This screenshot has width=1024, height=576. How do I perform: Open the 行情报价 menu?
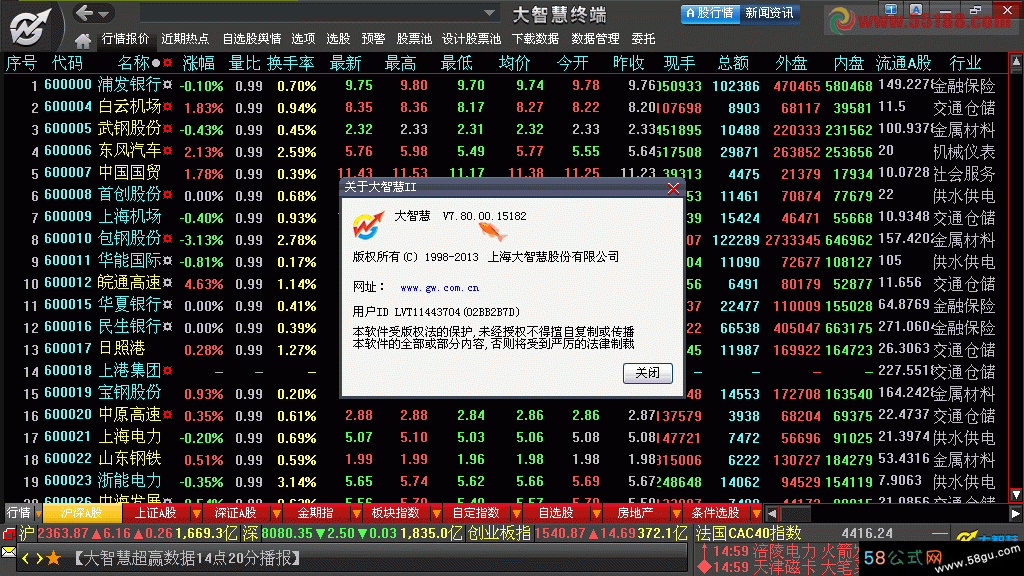pos(125,39)
